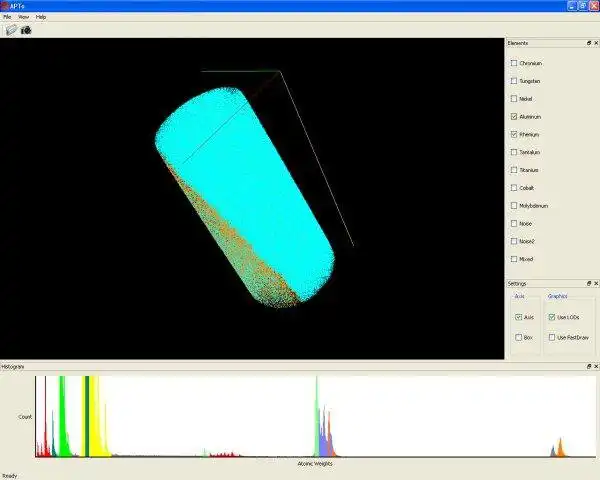
Task: Click the APTs application icon in title bar
Action: click(x=5, y=6)
